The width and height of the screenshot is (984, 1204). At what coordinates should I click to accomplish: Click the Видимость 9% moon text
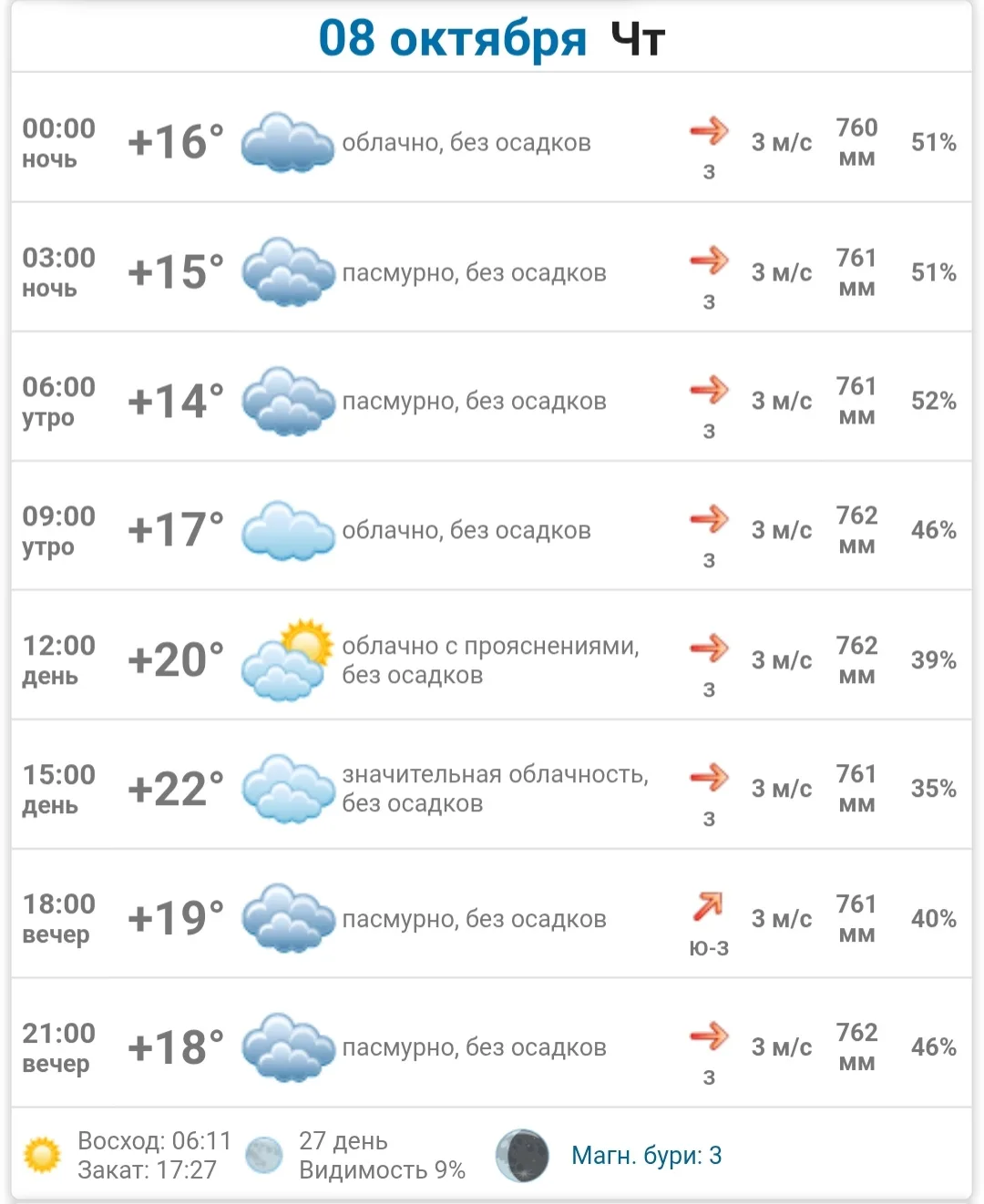pos(382,1170)
